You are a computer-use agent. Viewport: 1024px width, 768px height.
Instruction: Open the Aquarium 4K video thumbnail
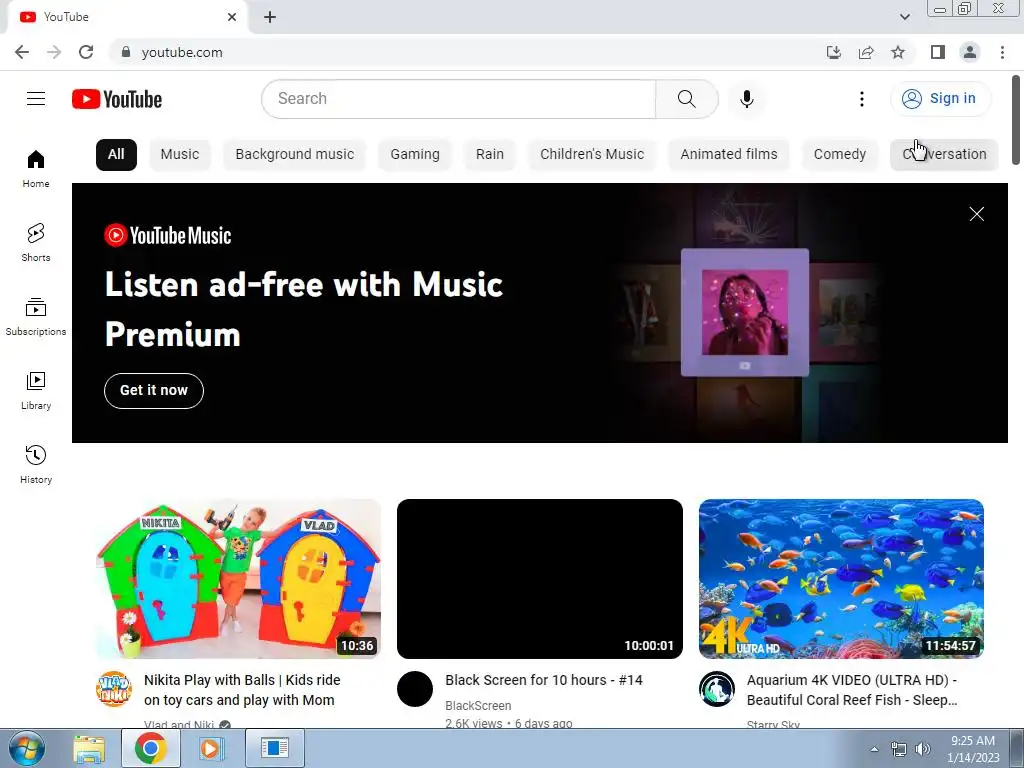coord(841,579)
